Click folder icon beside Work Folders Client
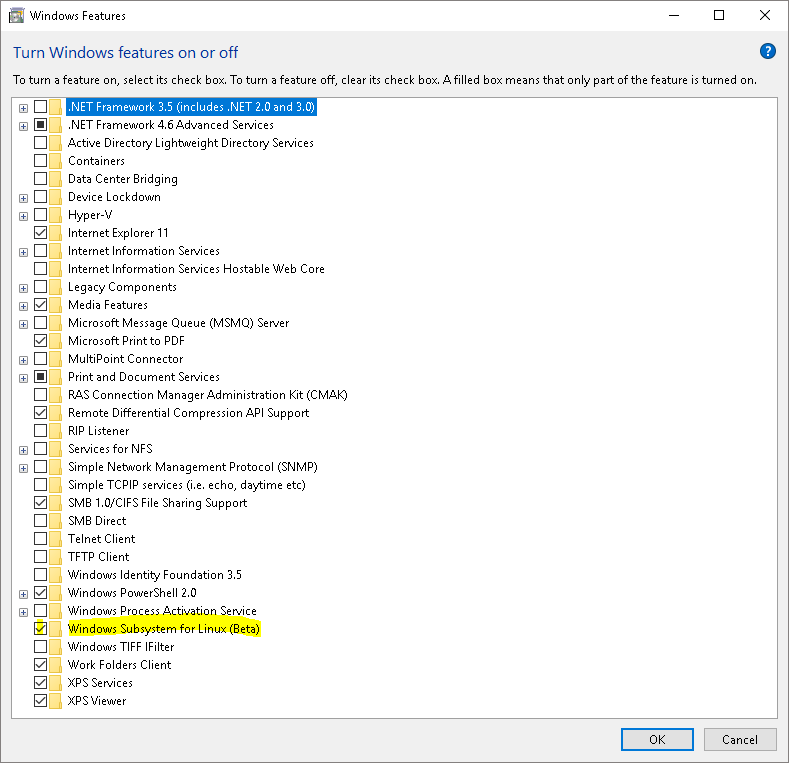Image resolution: width=789 pixels, height=763 pixels. 56,665
